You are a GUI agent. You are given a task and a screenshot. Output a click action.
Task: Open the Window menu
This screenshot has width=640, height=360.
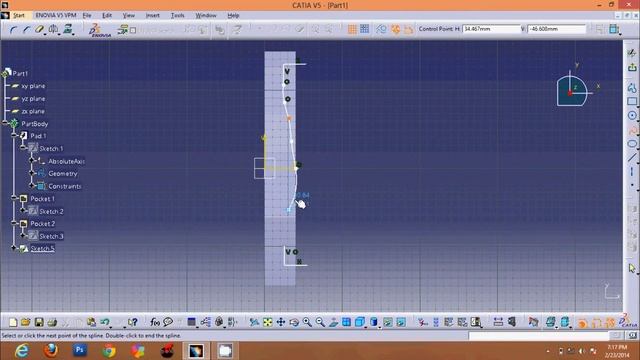206,15
